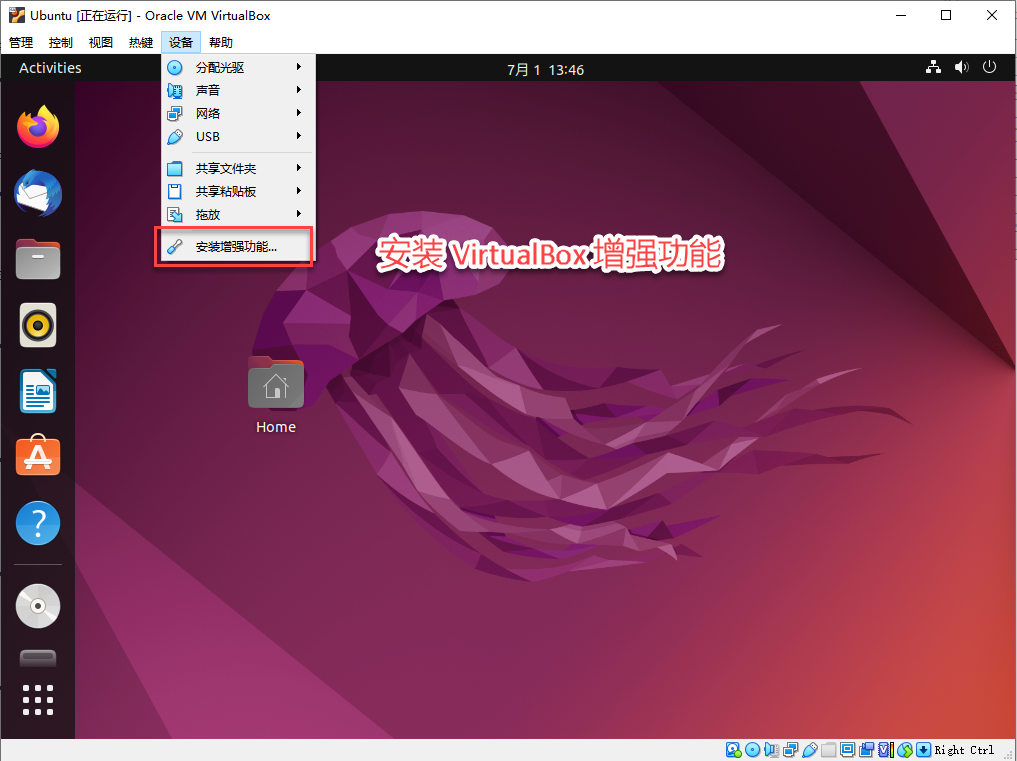1017x761 pixels.
Task: Click the network adapters status bar icon
Action: pos(791,750)
